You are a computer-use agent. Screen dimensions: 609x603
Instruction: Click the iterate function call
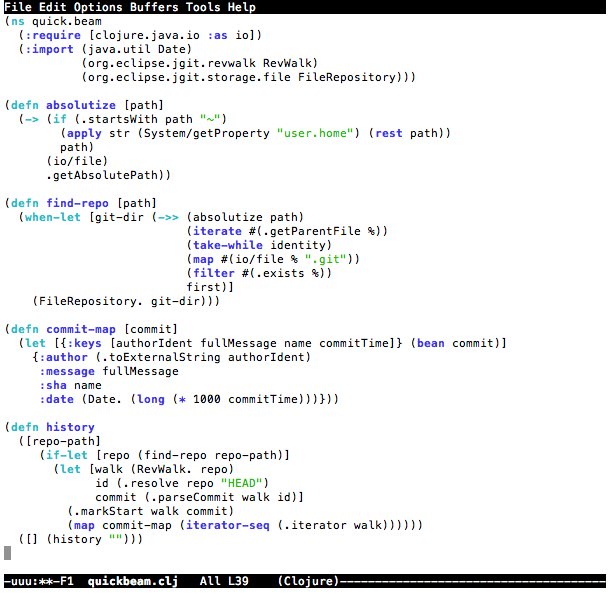[x=217, y=231]
